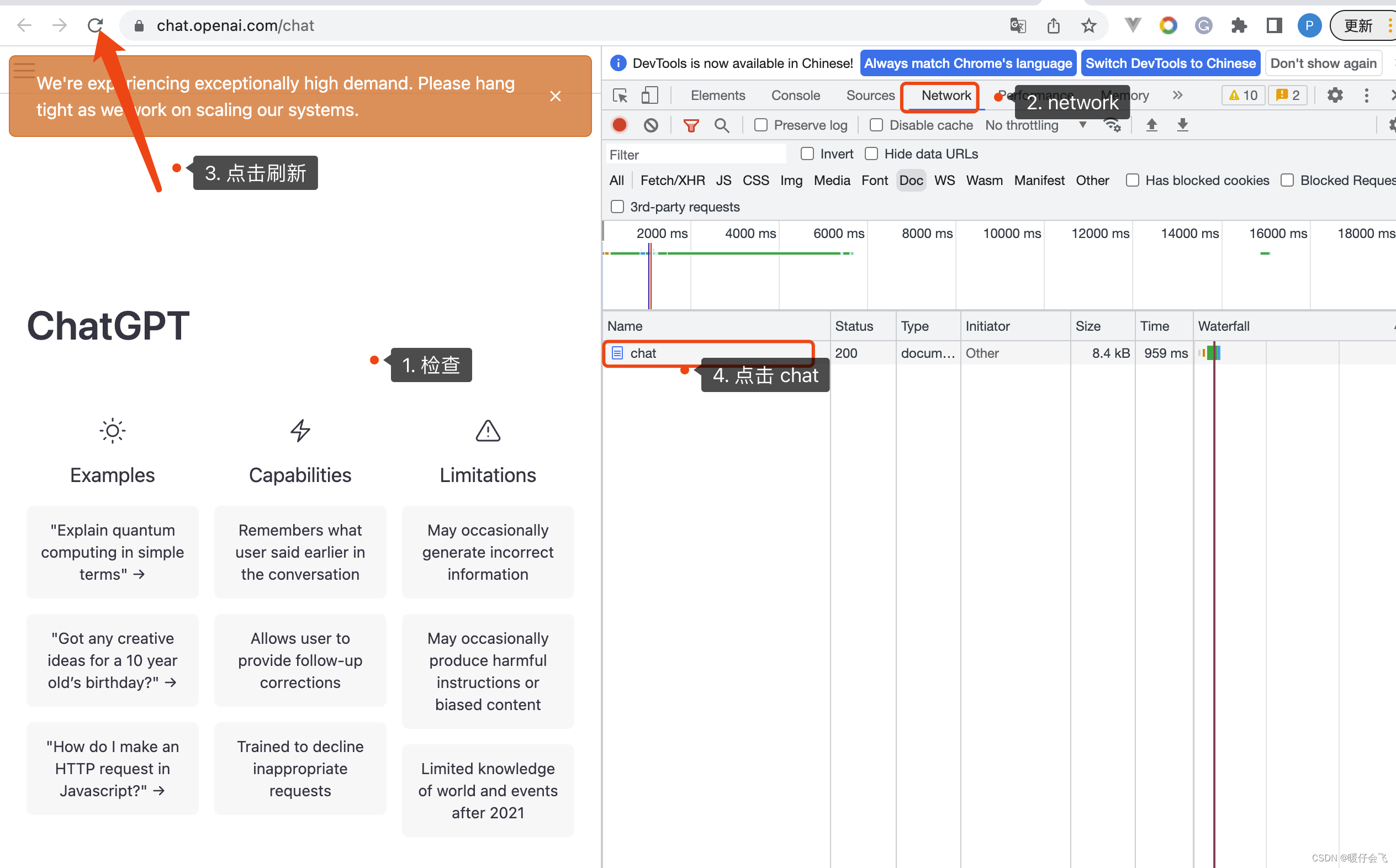Screen dimensions: 1396x868
Task: Select the chat request row
Action: pyautogui.click(x=999, y=353)
